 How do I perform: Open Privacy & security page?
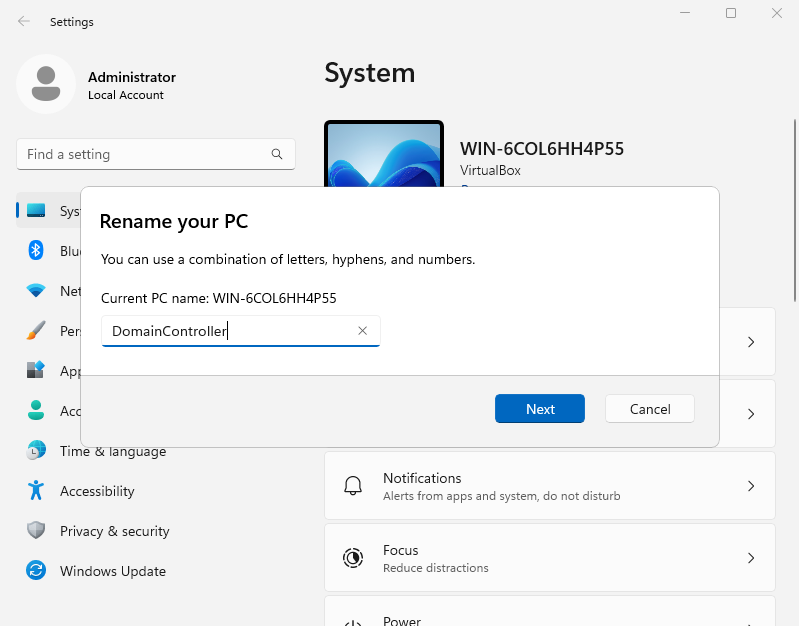point(114,531)
